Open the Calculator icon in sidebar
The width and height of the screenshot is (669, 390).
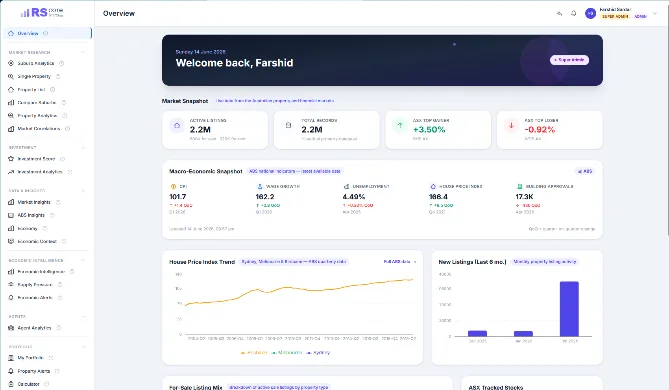point(11,384)
